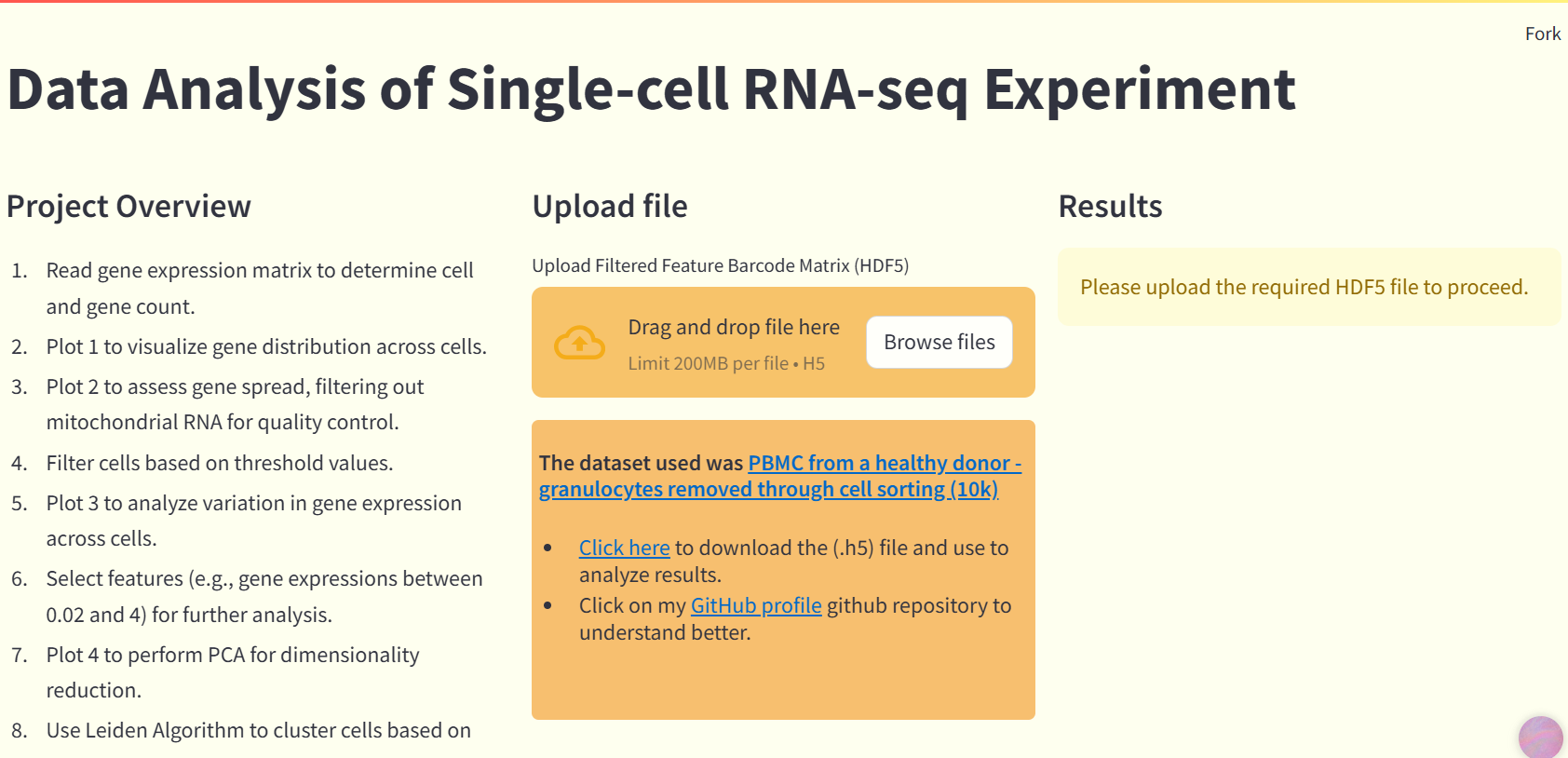Click the Fork button
This screenshot has width=1568, height=758.
pyautogui.click(x=1542, y=34)
